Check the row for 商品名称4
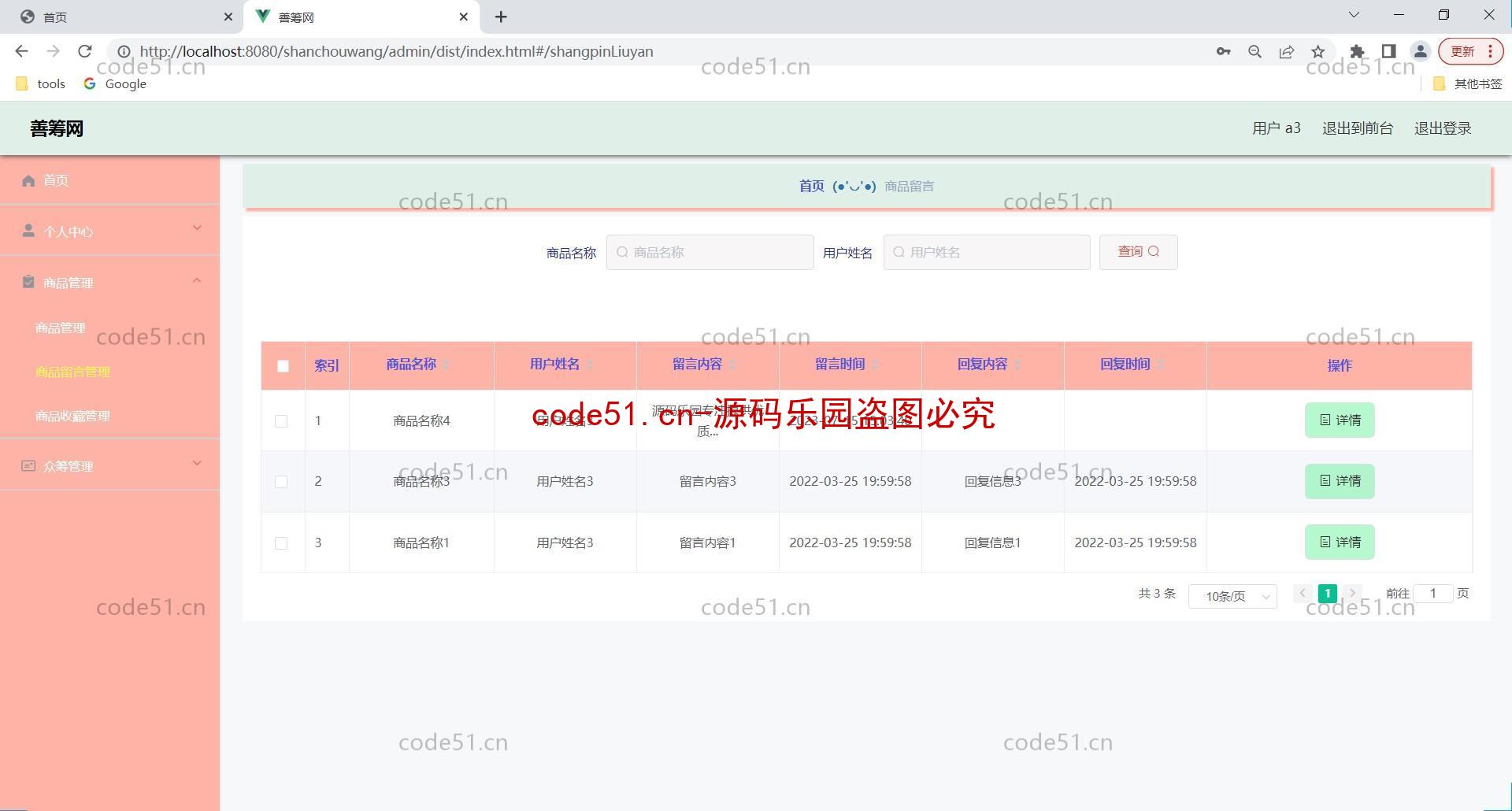This screenshot has width=1512, height=811. (281, 421)
